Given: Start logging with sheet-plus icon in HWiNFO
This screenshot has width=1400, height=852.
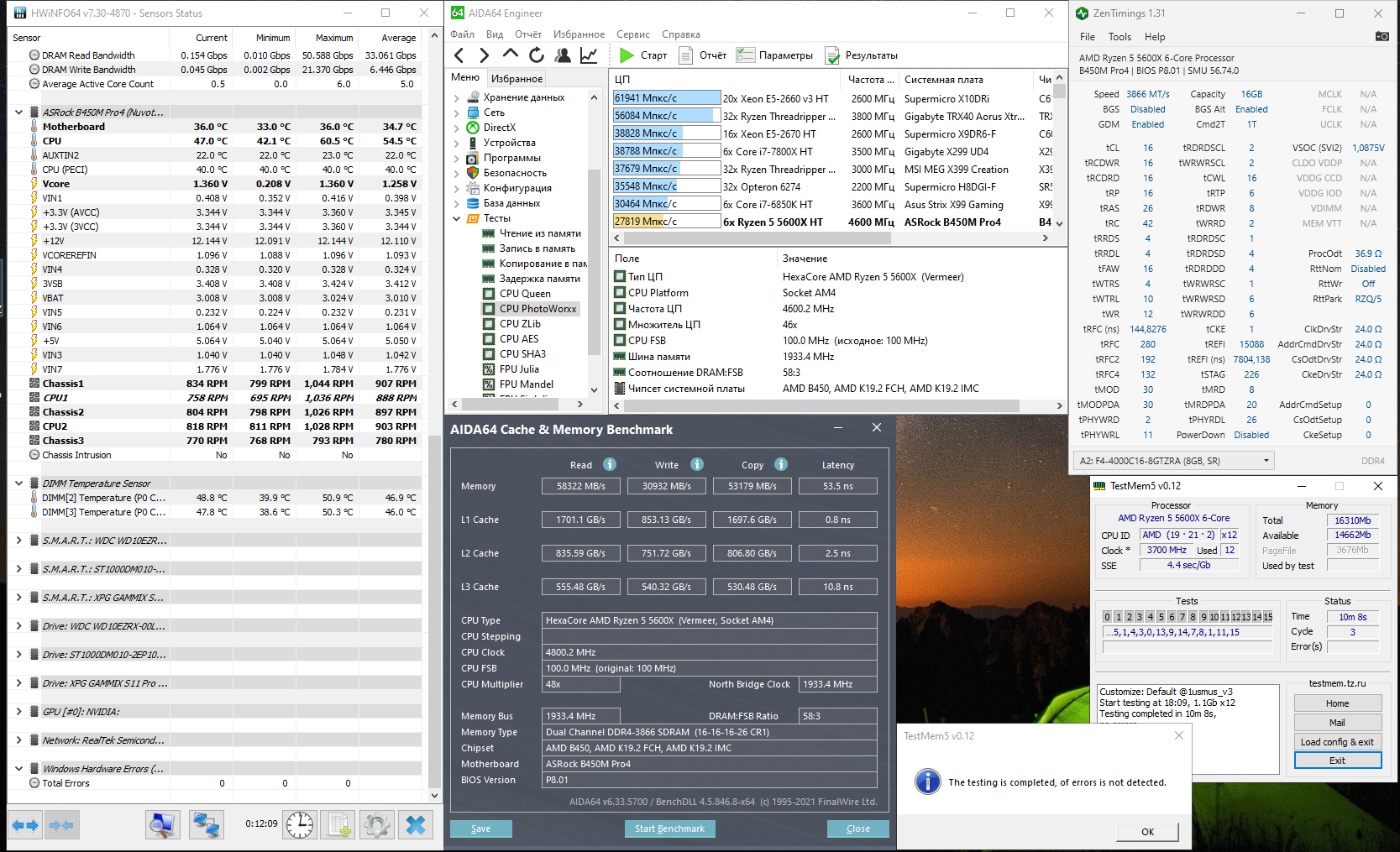Looking at the screenshot, I should (339, 825).
